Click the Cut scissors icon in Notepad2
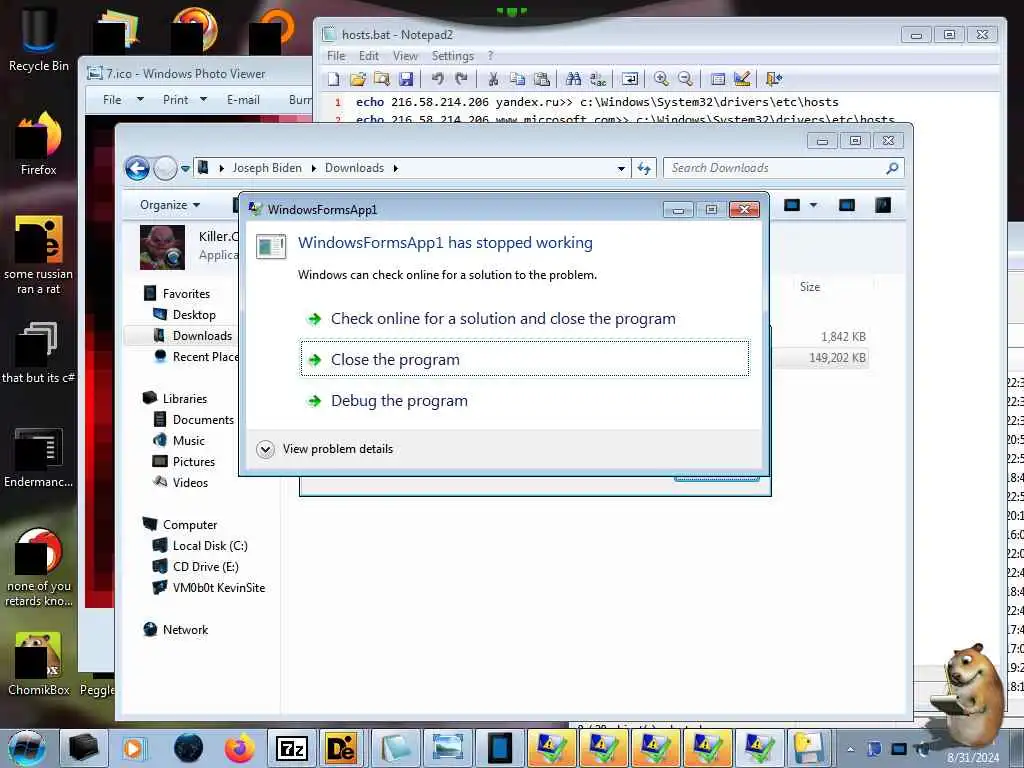Image resolution: width=1024 pixels, height=768 pixels. point(493,79)
